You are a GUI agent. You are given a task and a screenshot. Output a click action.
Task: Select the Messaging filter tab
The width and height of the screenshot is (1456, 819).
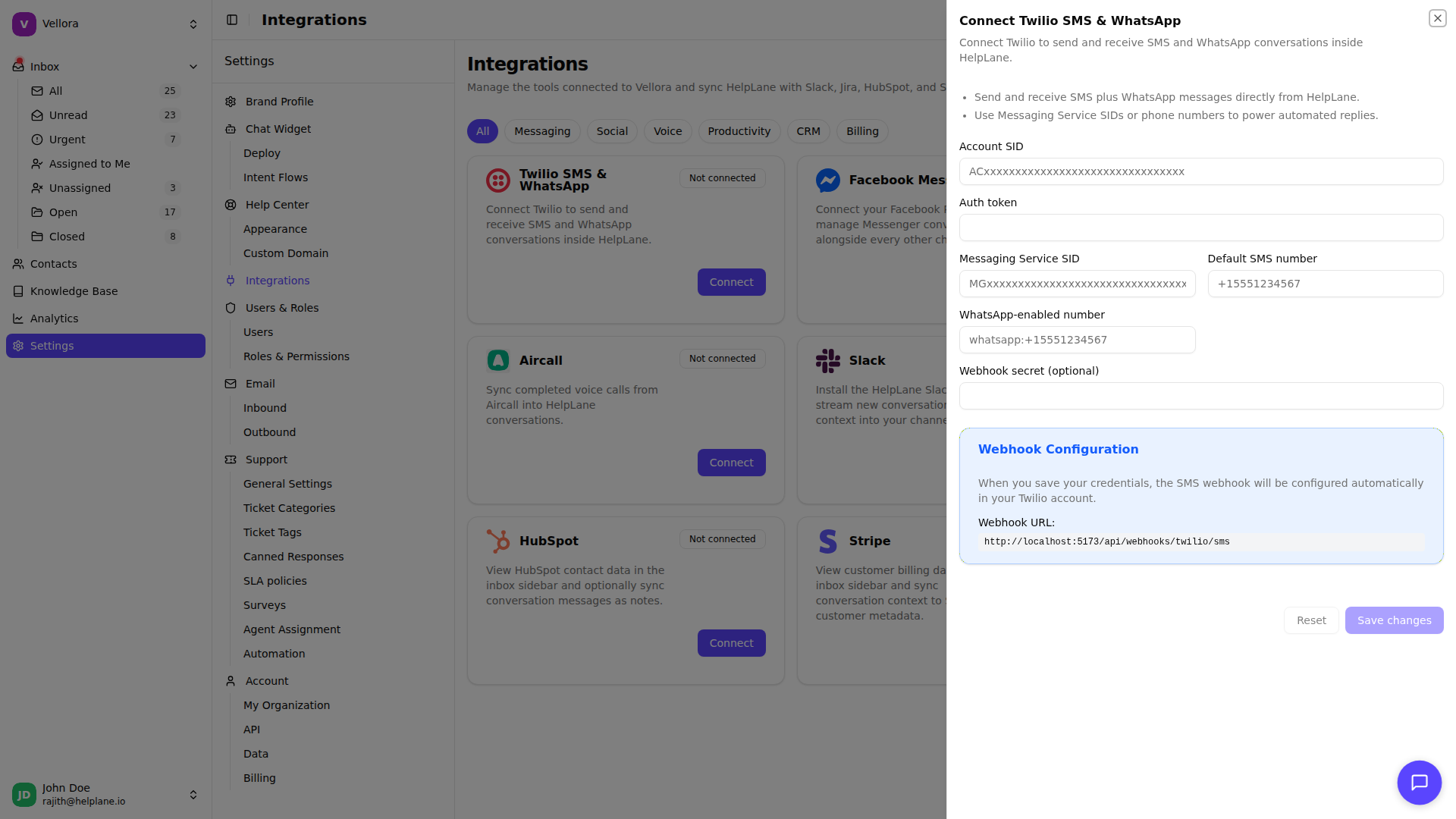click(x=542, y=131)
